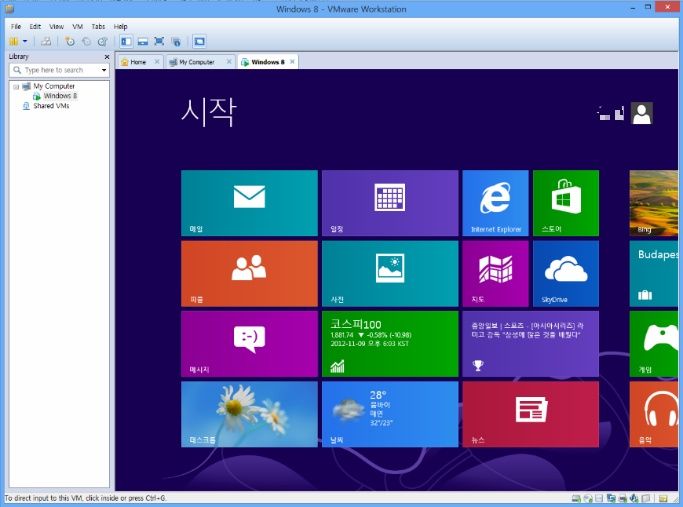
Task: Open the green Finance stock tile
Action: click(x=390, y=344)
